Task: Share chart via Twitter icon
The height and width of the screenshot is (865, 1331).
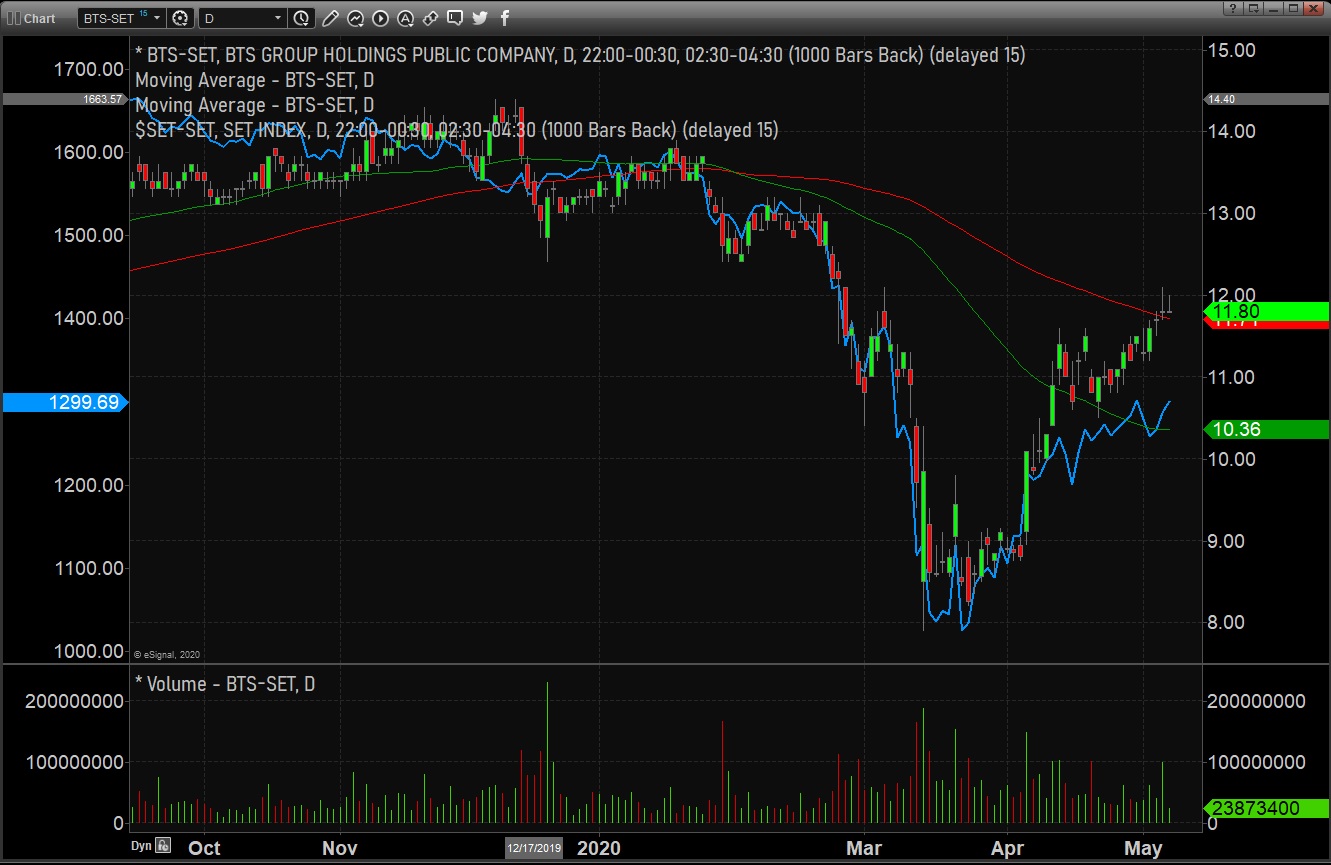Action: click(480, 18)
